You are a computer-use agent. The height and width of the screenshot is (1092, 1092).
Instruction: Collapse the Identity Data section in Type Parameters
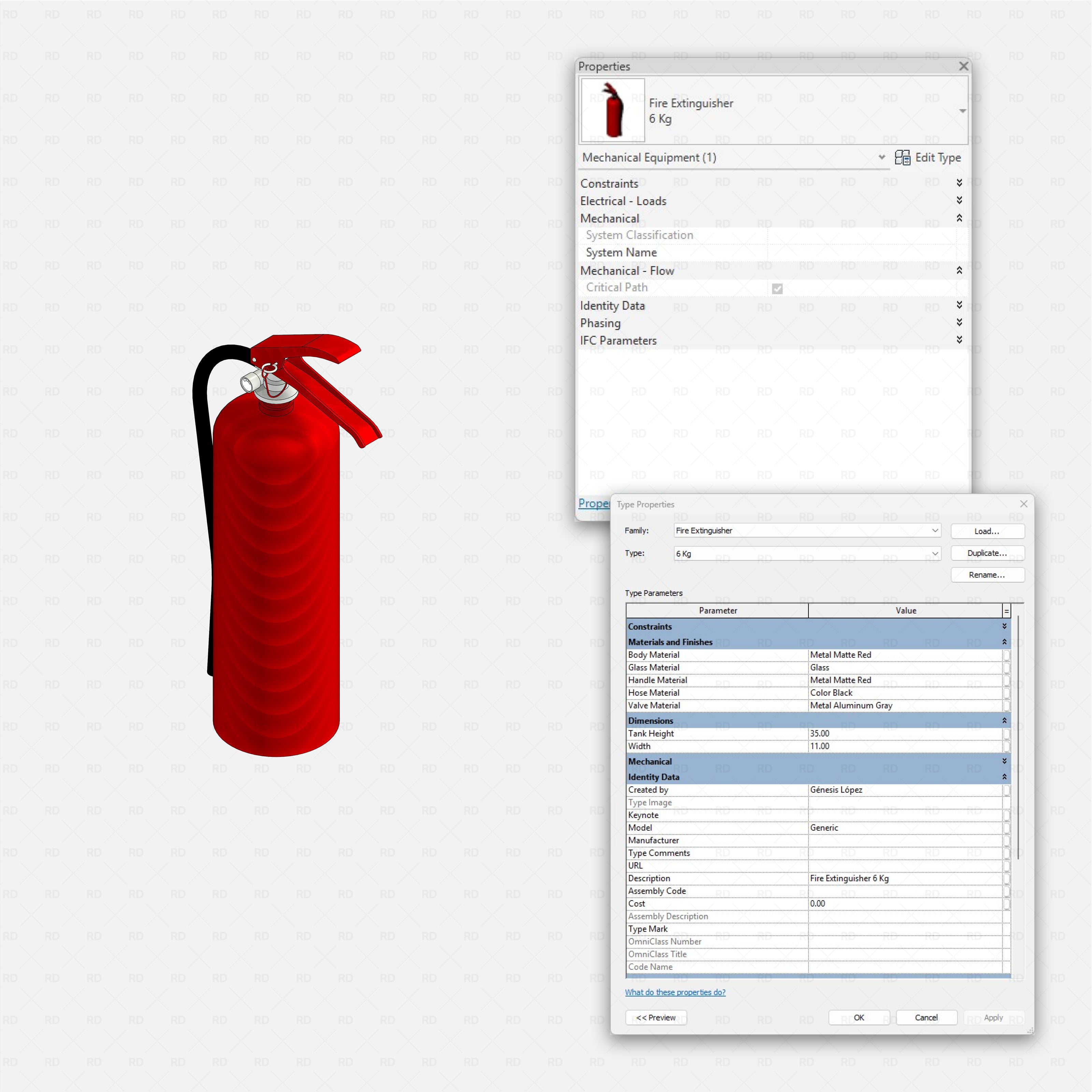1004,777
